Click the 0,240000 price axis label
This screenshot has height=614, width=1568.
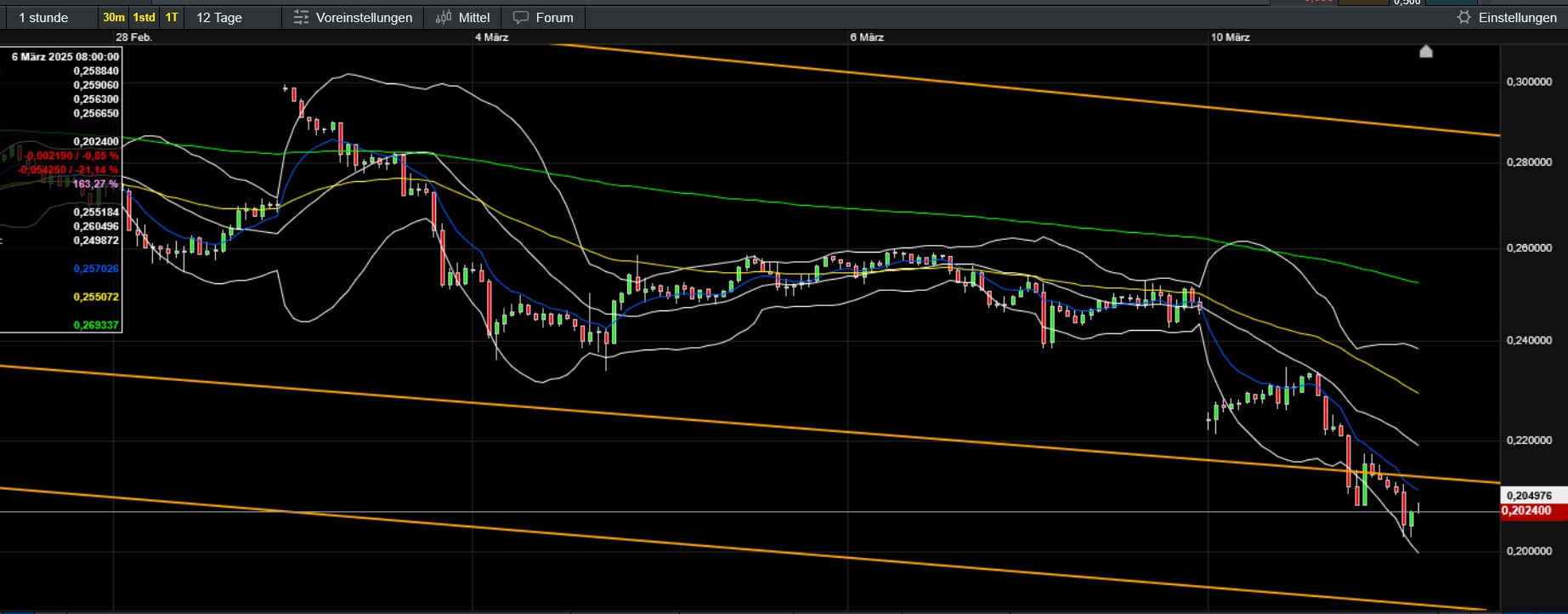pos(1529,340)
